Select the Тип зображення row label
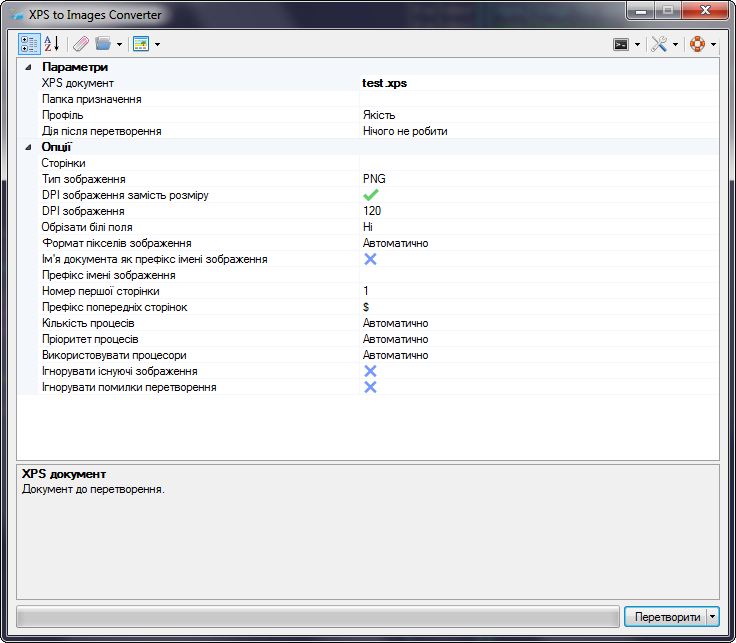736x643 pixels. [x=84, y=179]
